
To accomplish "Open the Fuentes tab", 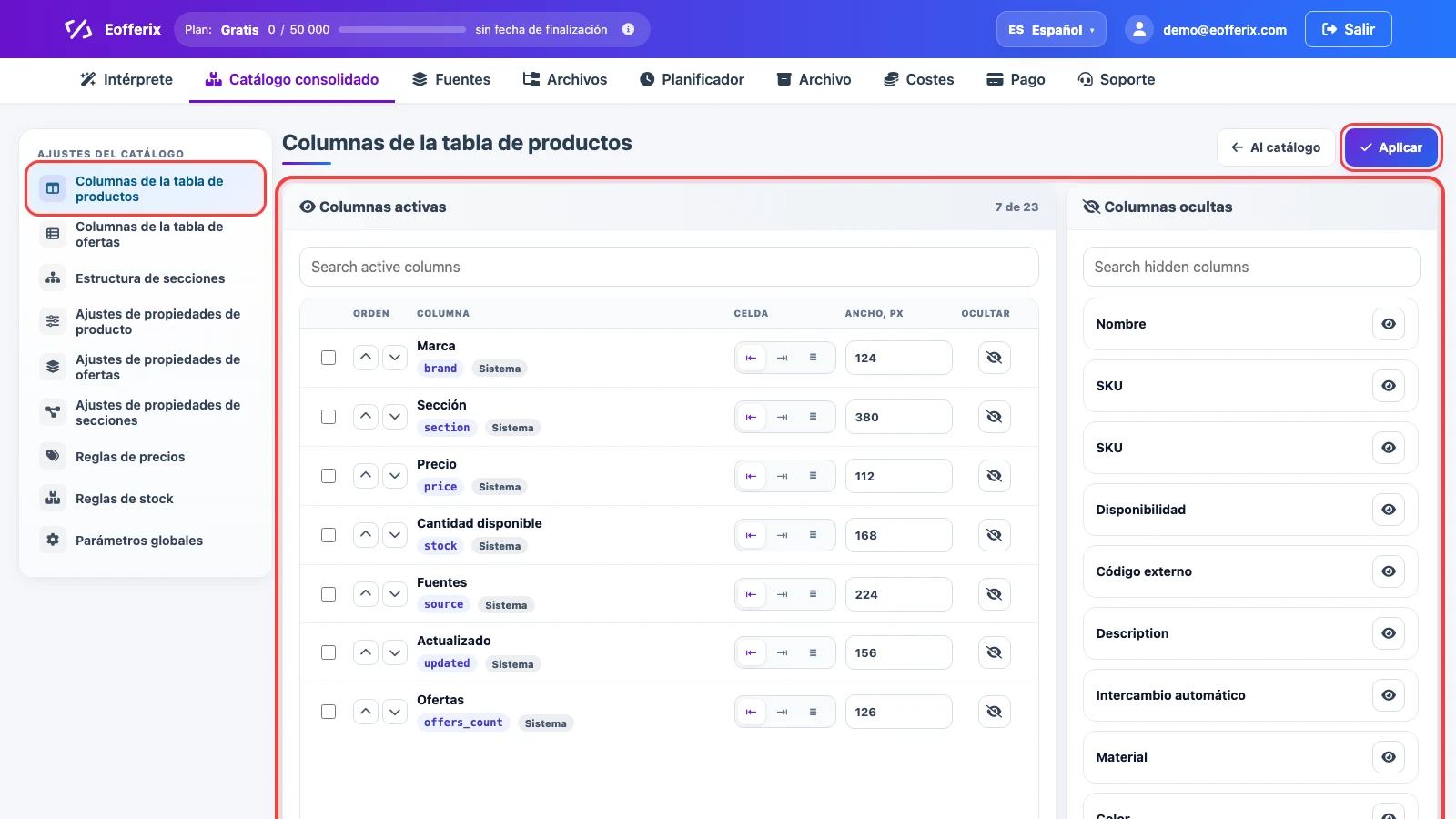I will (451, 79).
